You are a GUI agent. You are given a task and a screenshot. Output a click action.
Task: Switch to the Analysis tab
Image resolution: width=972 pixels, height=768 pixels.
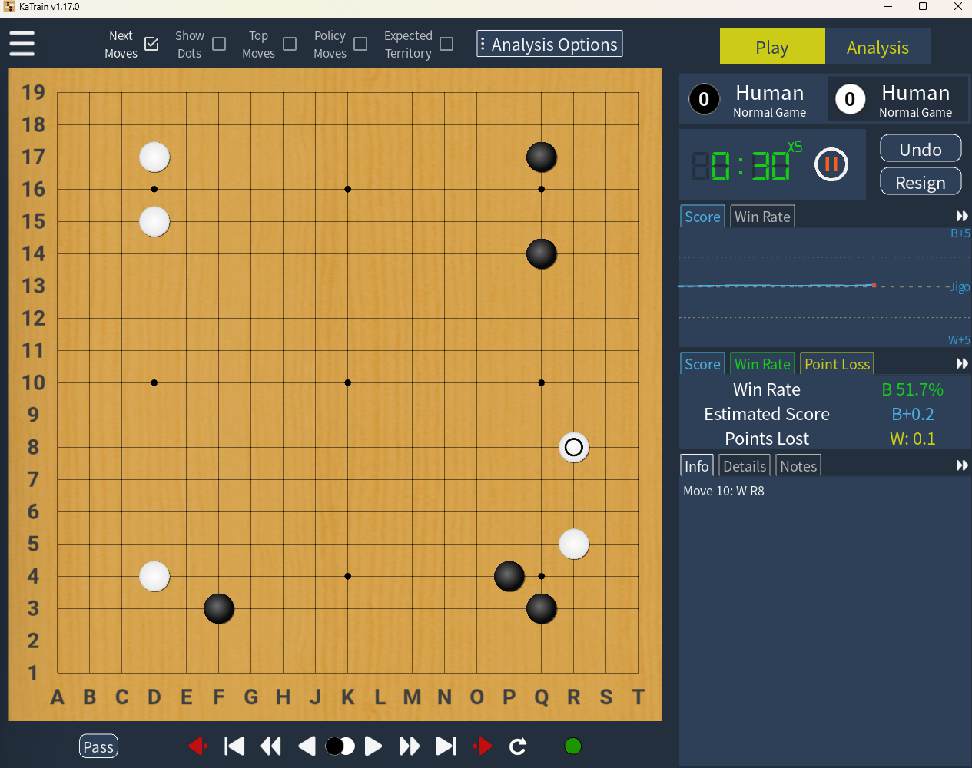click(877, 47)
